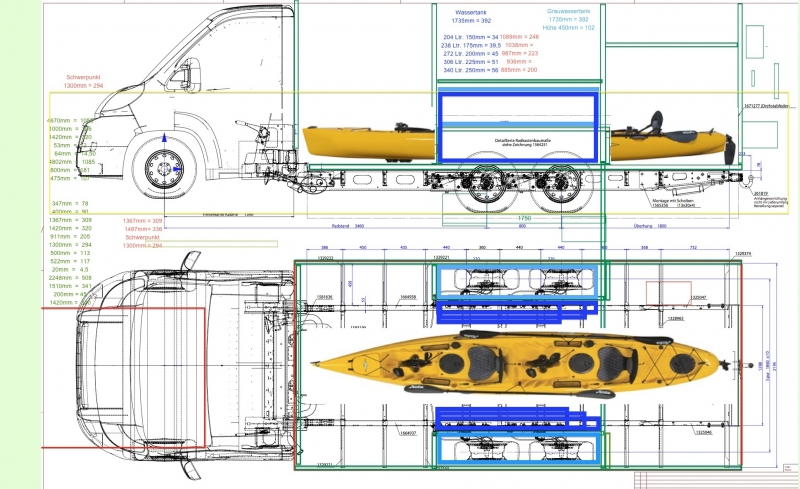Select the green '500mm = 113' entry
The image size is (800, 489).
click(70, 253)
